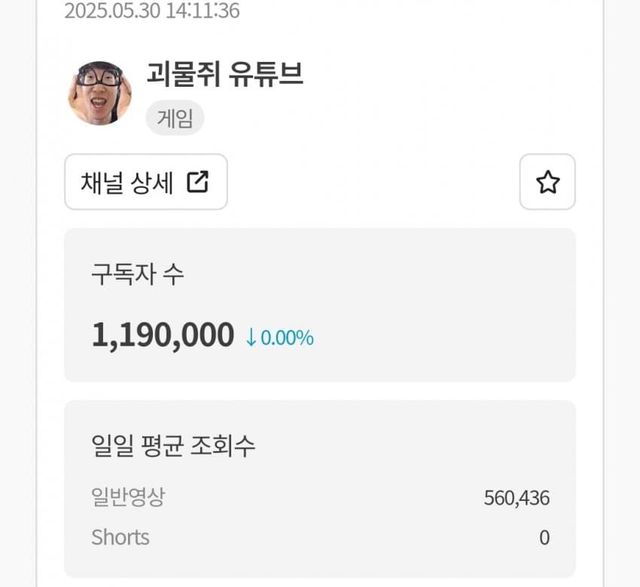Click the external link icon in 채널 상세
Image resolution: width=640 pixels, height=587 pixels.
coord(198,182)
